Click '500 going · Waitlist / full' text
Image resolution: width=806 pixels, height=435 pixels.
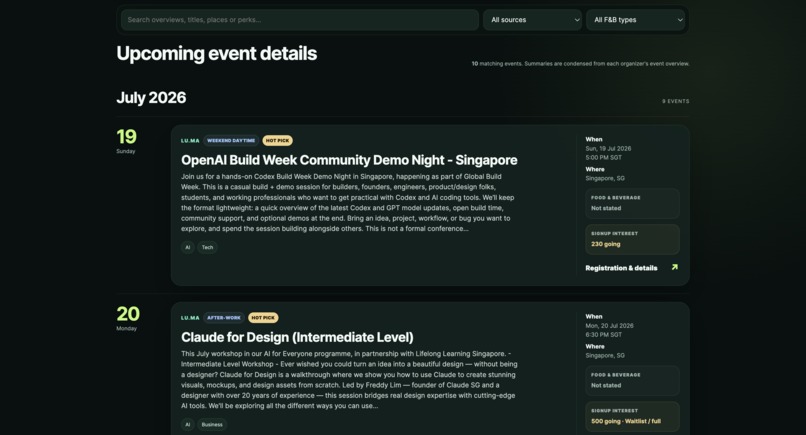click(x=626, y=421)
